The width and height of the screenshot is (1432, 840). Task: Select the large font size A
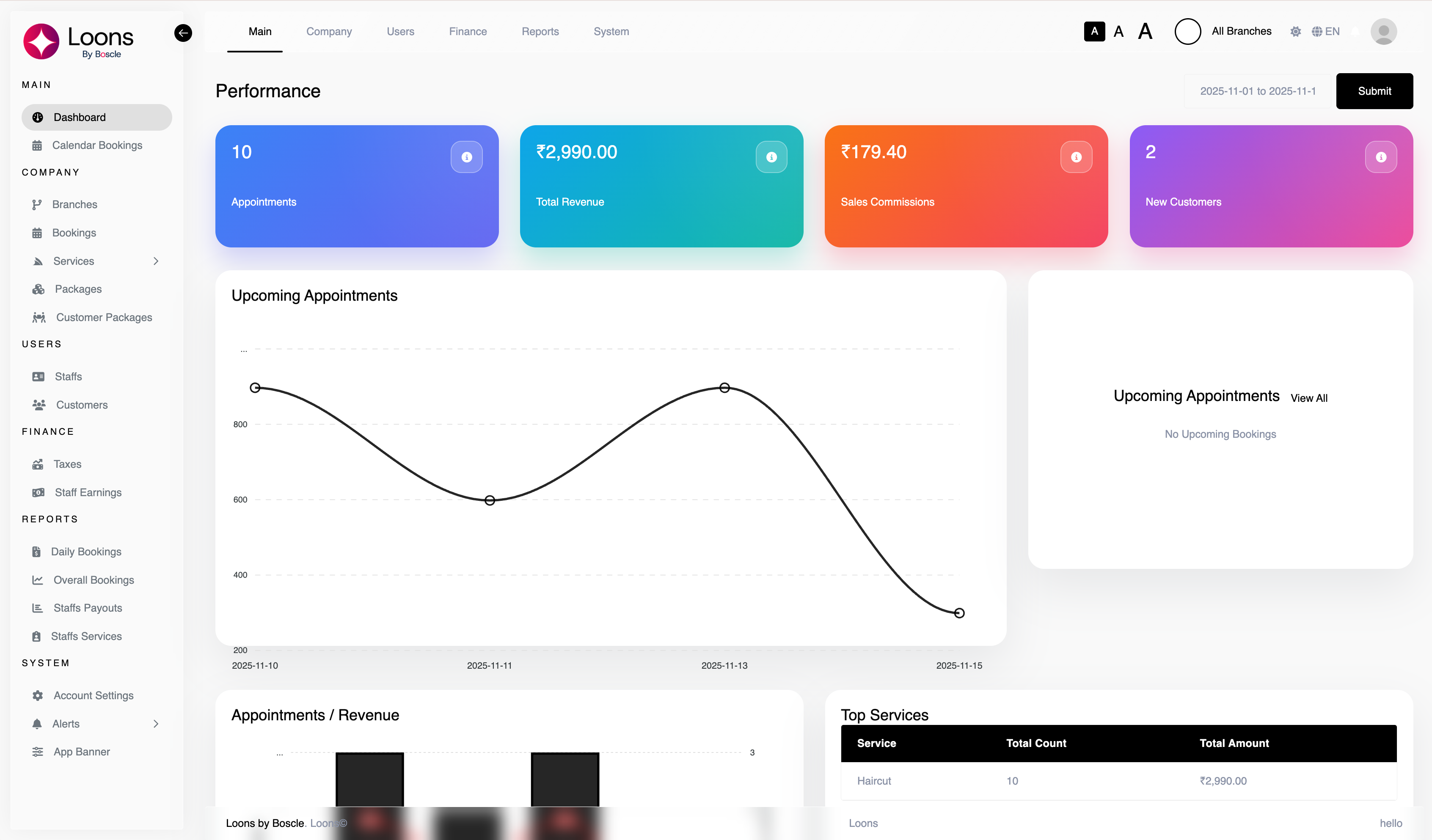(x=1145, y=31)
